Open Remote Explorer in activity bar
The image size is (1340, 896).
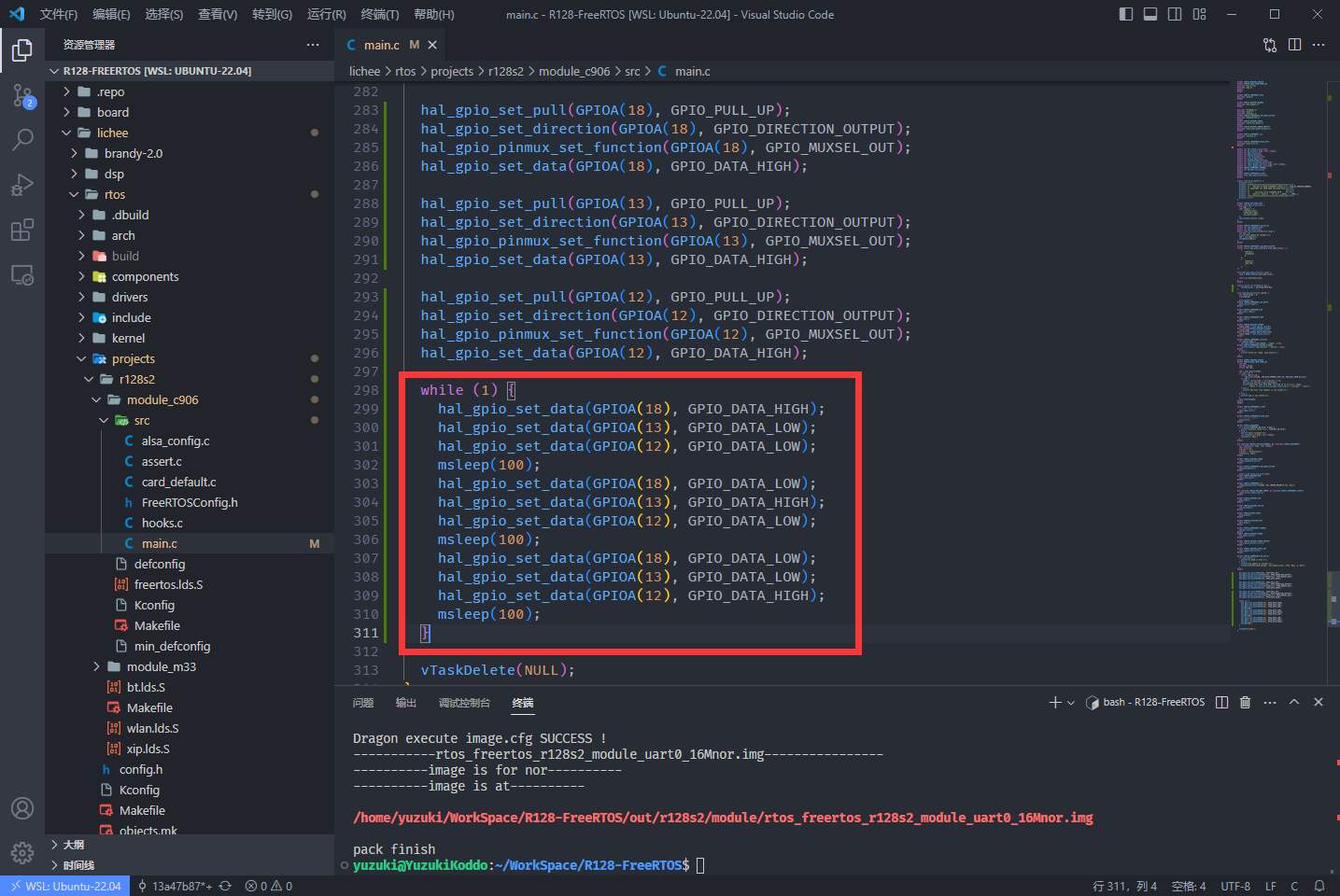[x=22, y=275]
